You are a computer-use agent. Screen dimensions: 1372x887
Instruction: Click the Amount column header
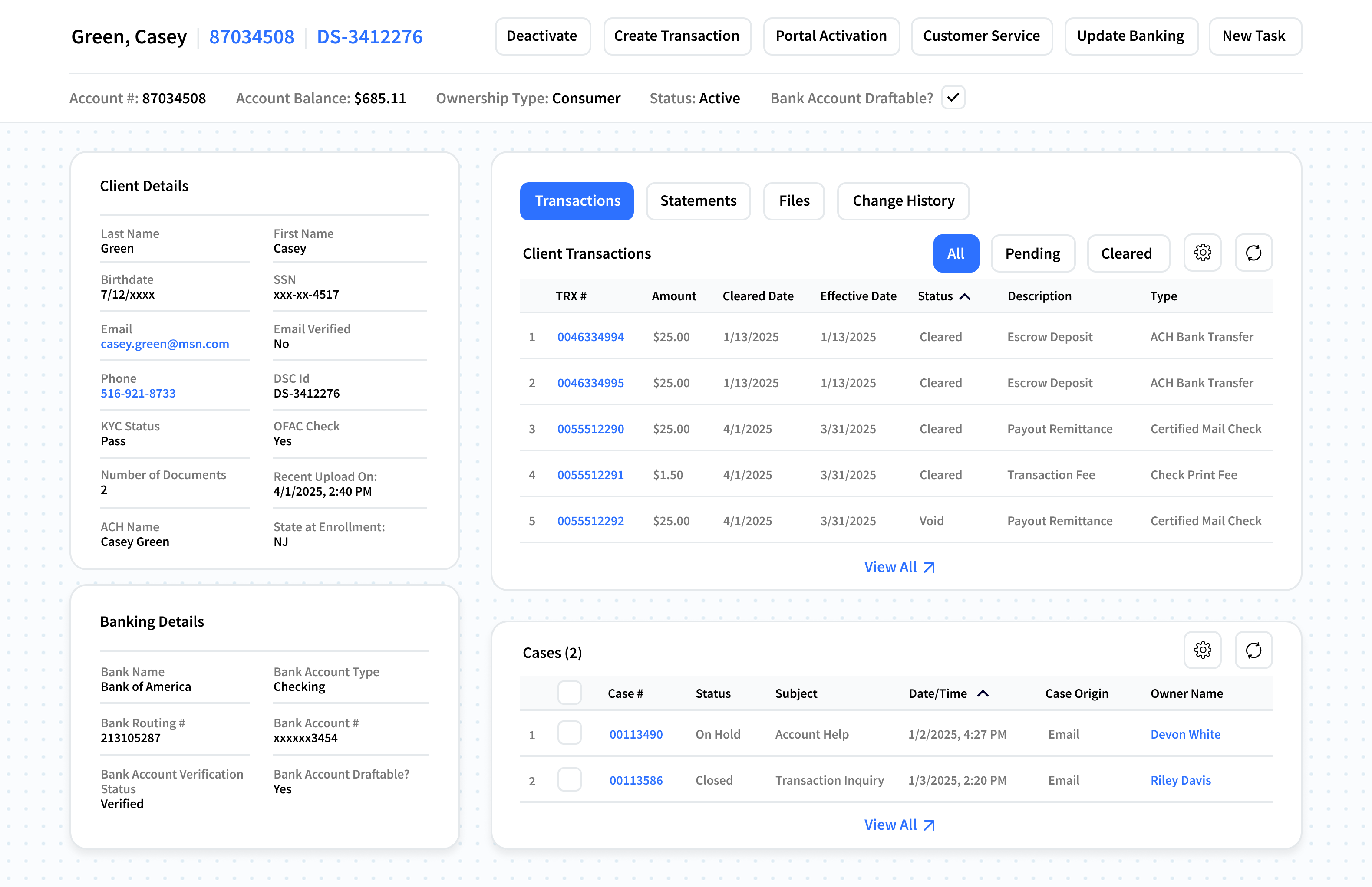pos(673,296)
